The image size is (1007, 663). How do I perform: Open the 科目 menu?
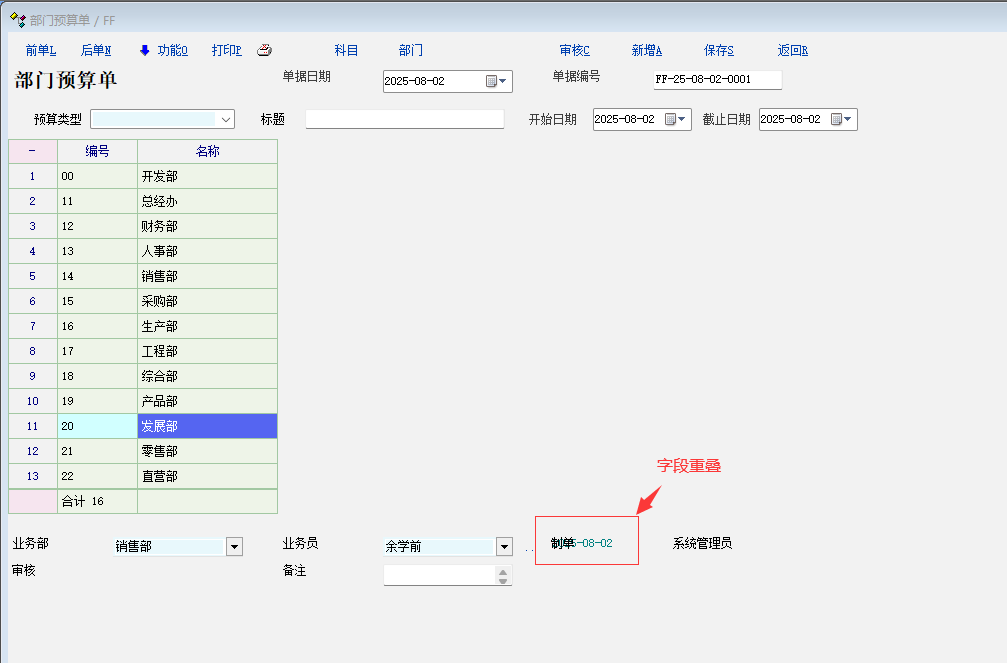pos(346,51)
